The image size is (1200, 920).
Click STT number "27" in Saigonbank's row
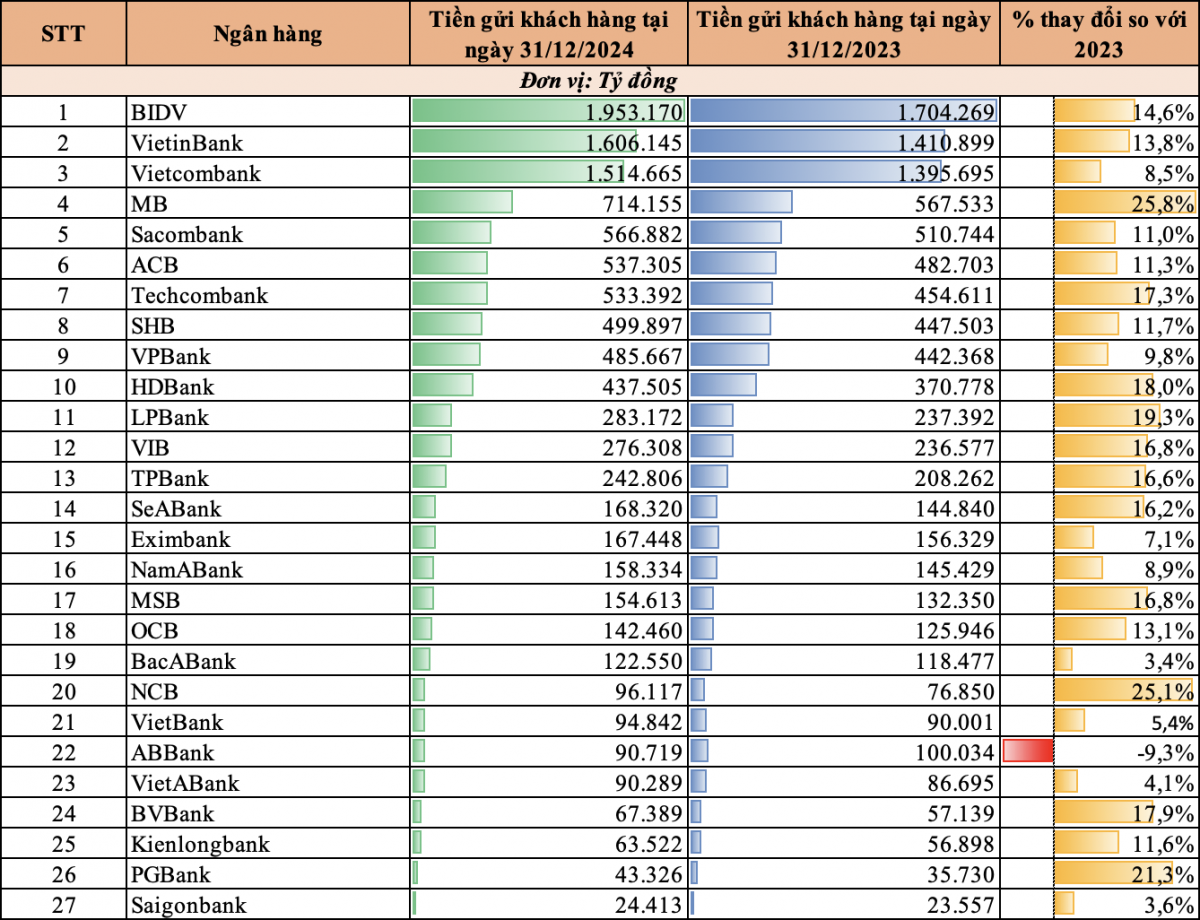point(63,905)
